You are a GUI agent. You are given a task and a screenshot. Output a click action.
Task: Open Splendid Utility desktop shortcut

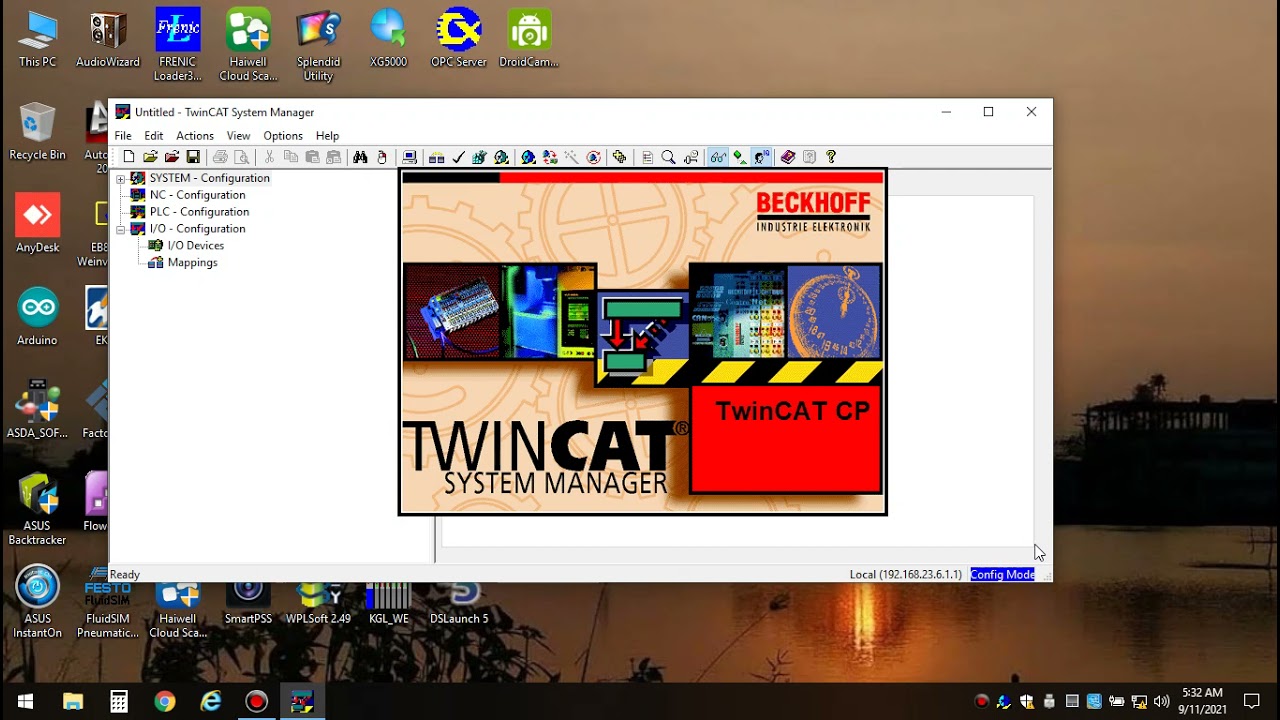tap(318, 45)
